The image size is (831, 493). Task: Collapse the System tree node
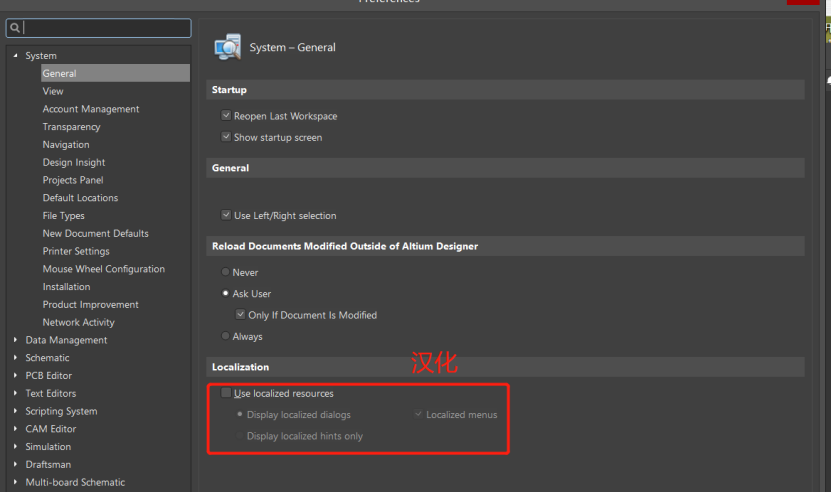point(15,55)
